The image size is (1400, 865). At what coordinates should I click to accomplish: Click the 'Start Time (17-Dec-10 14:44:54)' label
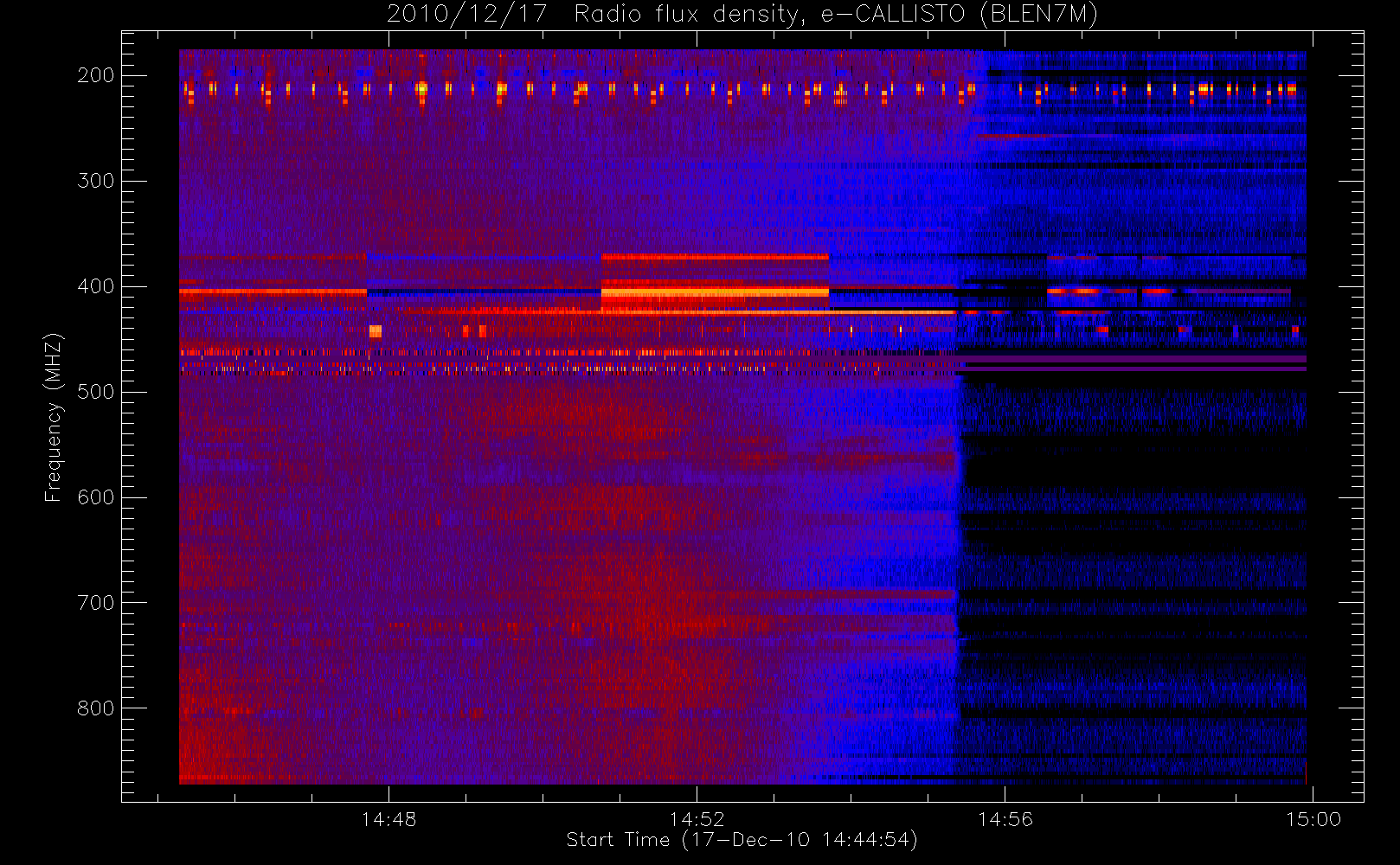pyautogui.click(x=742, y=840)
